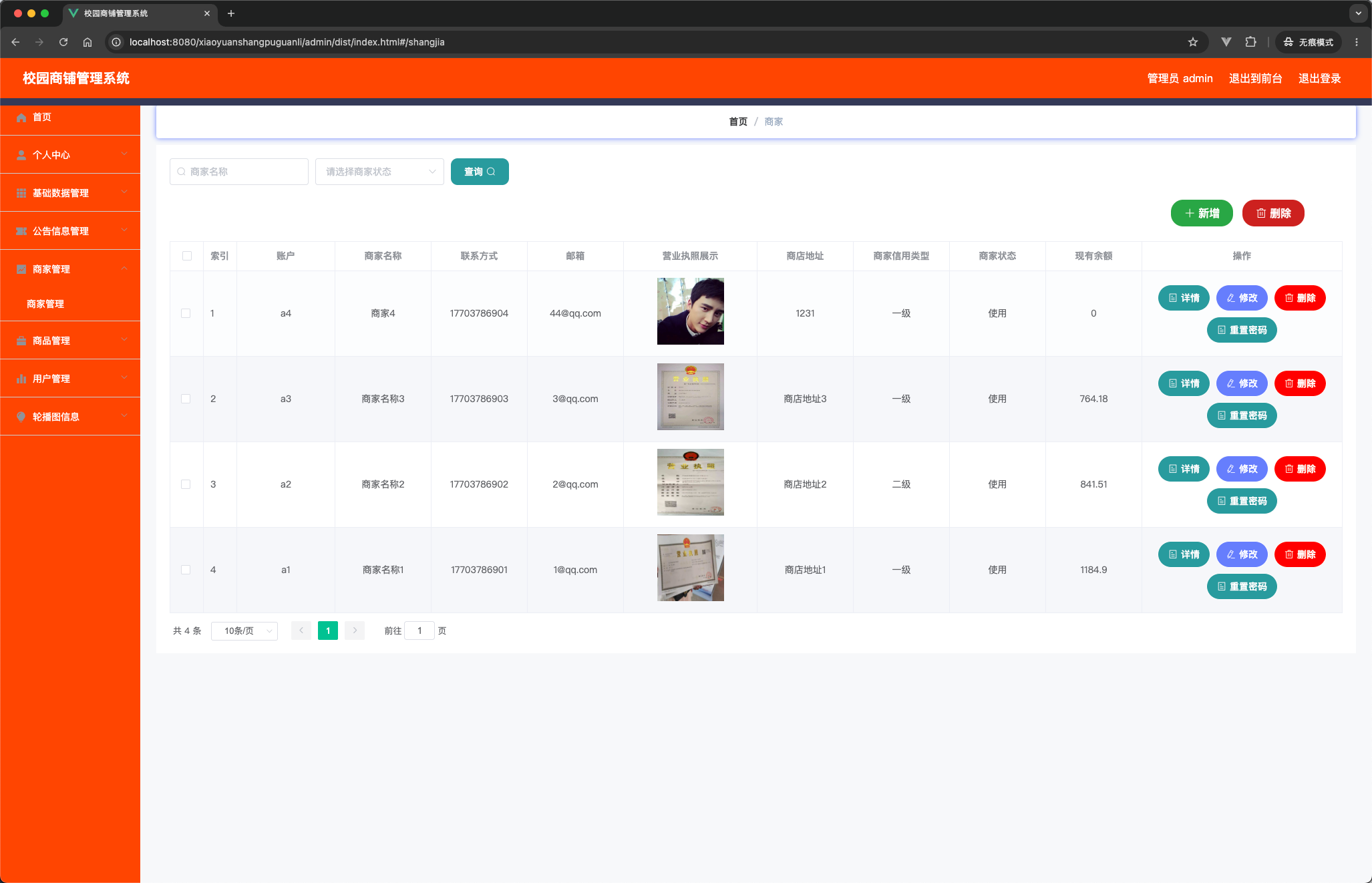Image resolution: width=1372 pixels, height=883 pixels.
Task: Expand the 公告信息管理 menu chevron
Action: (124, 230)
